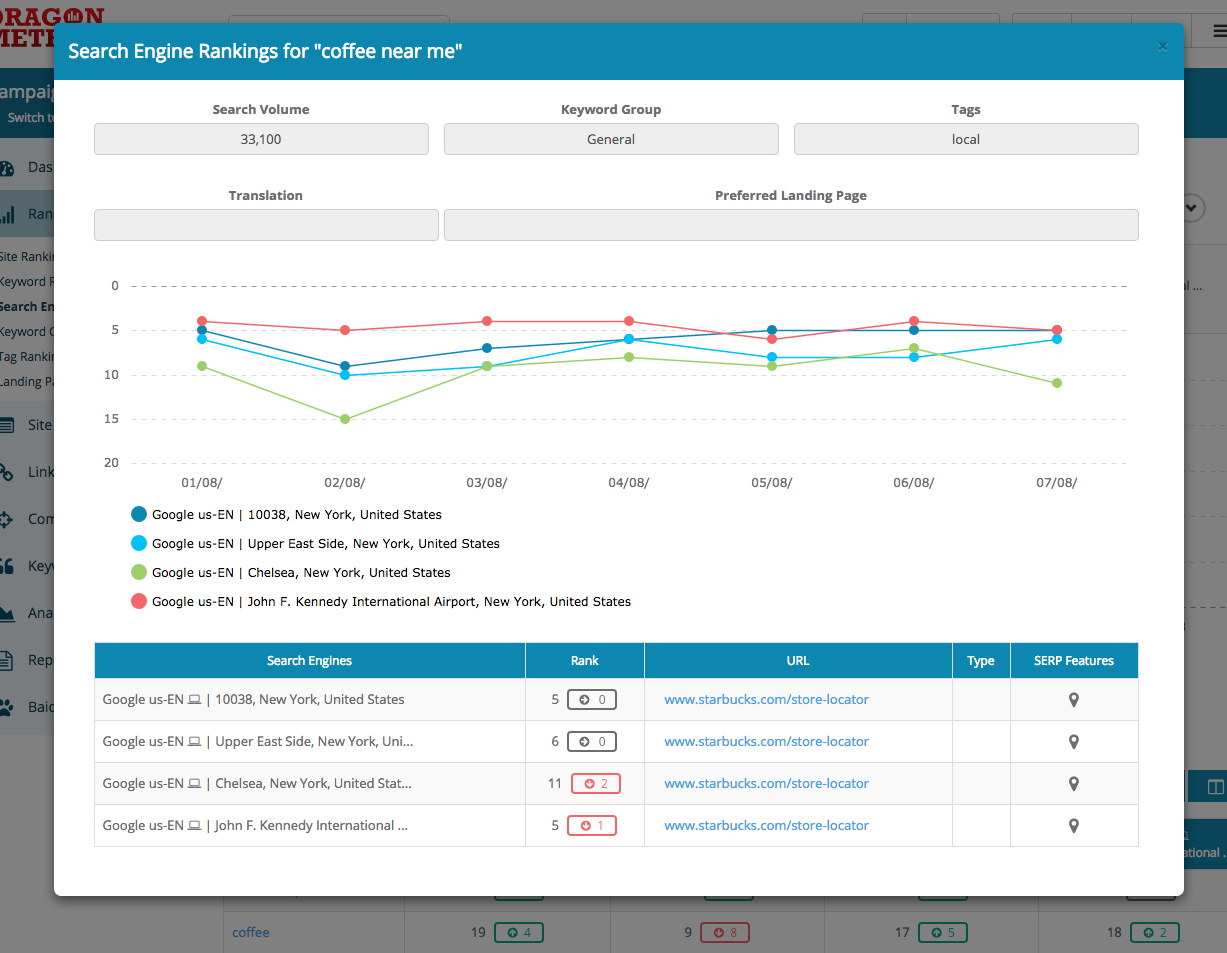
Task: Click the 02/08 Chelsea data point at 15
Action: [345, 419]
